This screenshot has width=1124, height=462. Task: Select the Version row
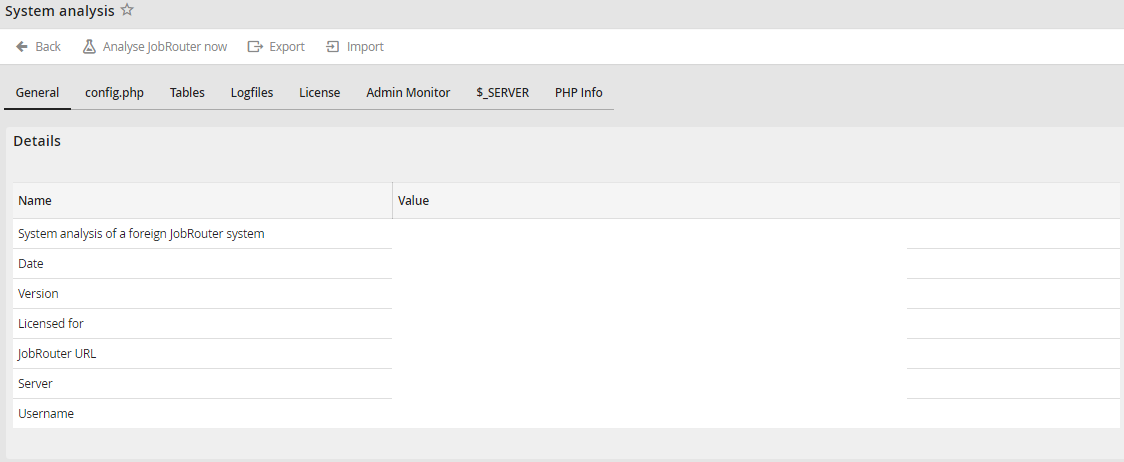[566, 294]
